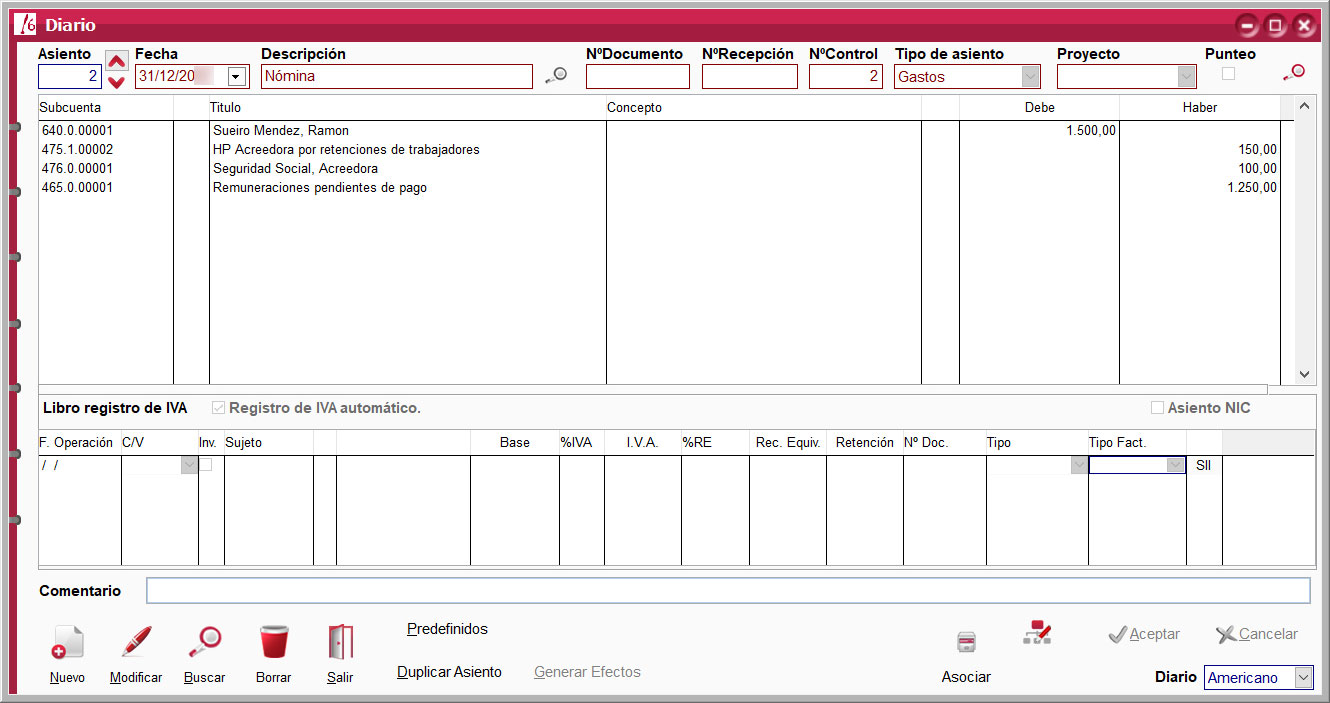Click the Descripción field containing Nómina
Screen dimensions: 1330x703
pos(397,77)
